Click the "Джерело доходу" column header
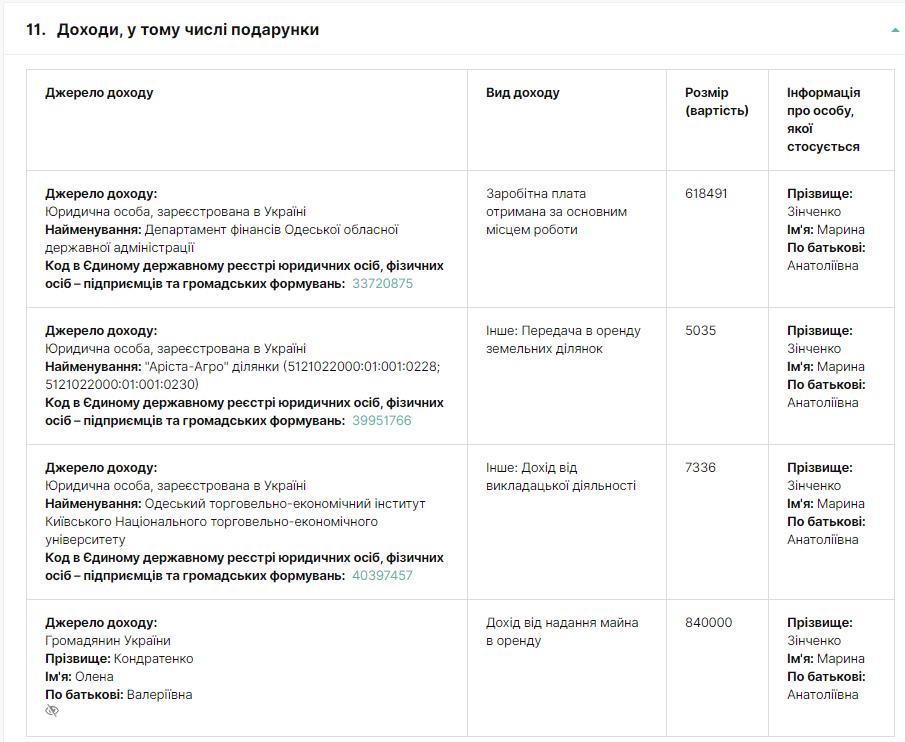The width and height of the screenshot is (905, 742). (x=99, y=93)
